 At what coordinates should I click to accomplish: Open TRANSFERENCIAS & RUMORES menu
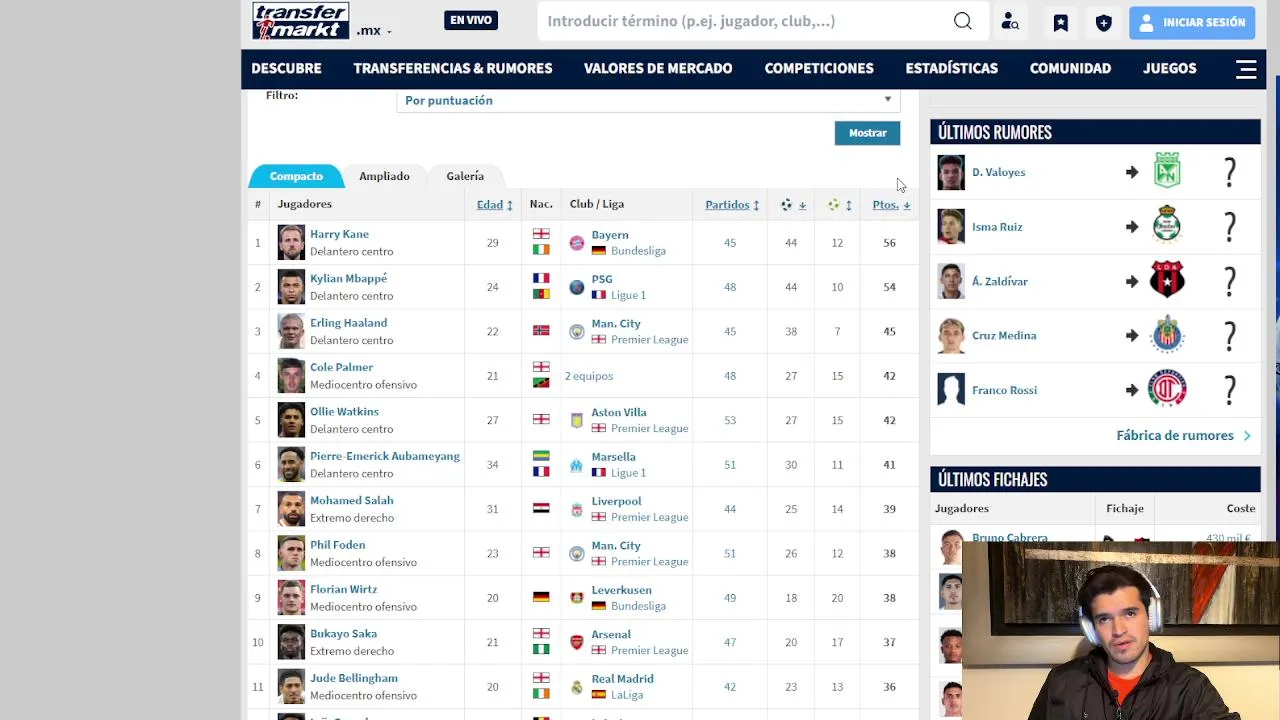coord(453,69)
